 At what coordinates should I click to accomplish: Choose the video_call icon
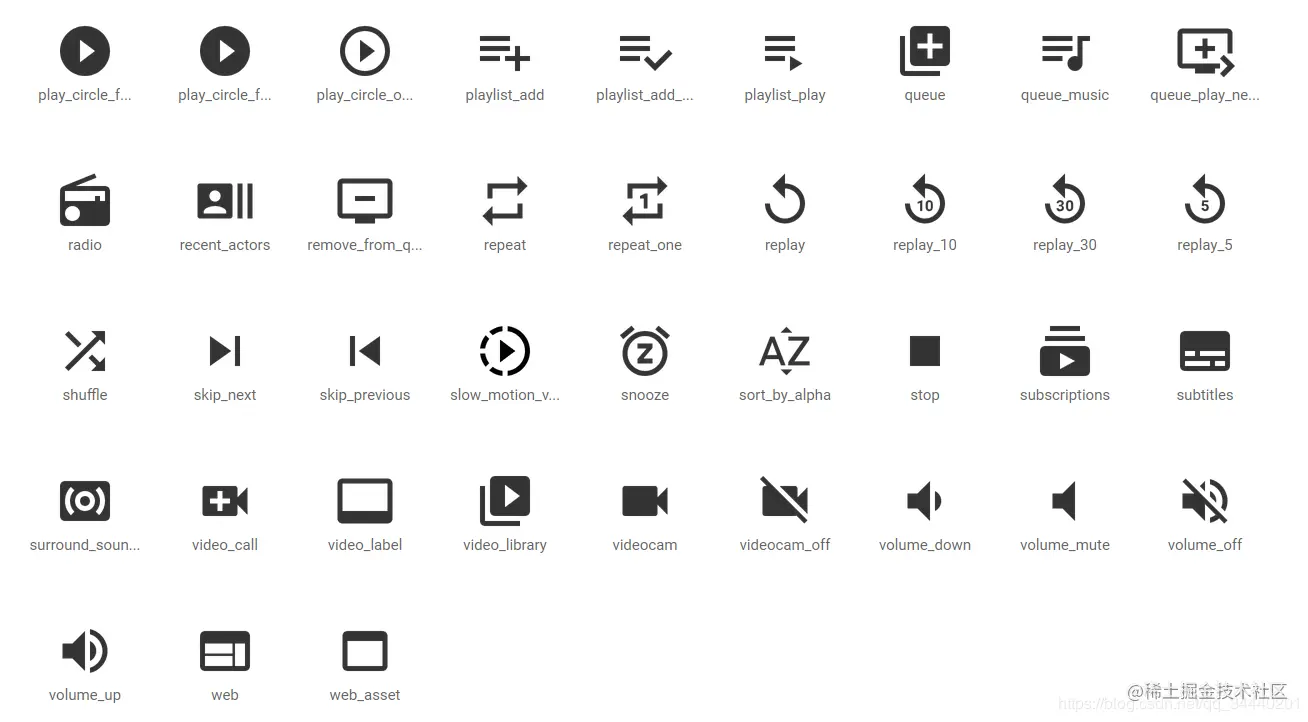225,501
